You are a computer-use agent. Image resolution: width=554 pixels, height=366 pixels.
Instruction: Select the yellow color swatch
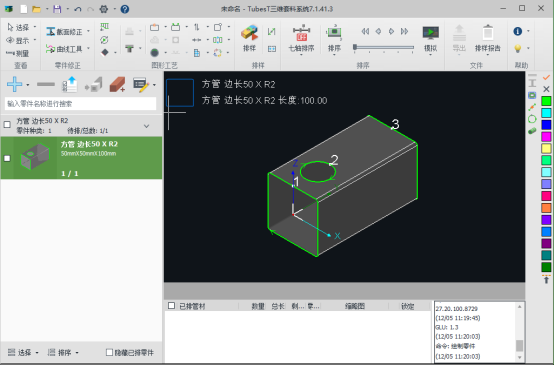point(546,148)
